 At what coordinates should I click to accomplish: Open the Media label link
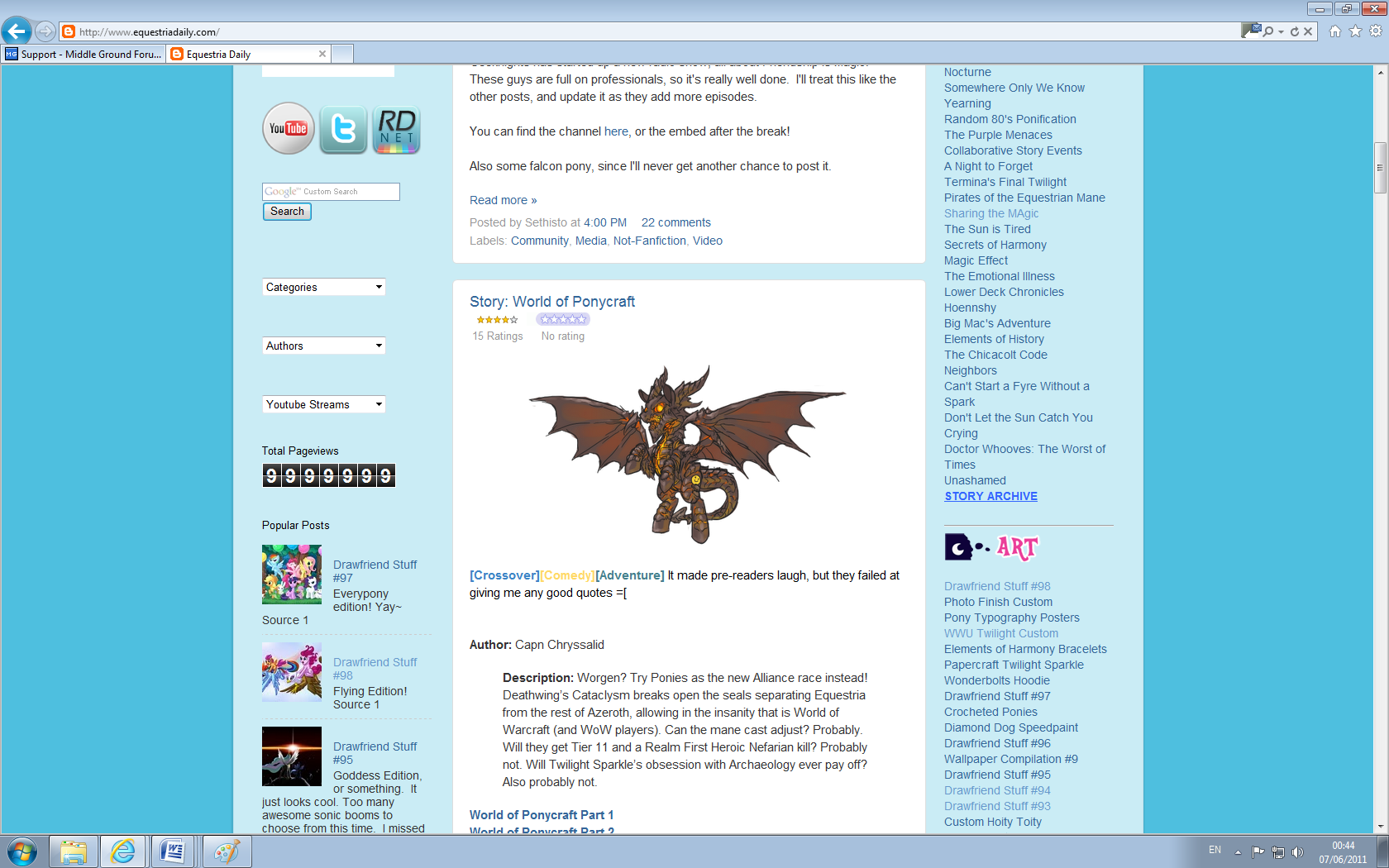coord(591,241)
